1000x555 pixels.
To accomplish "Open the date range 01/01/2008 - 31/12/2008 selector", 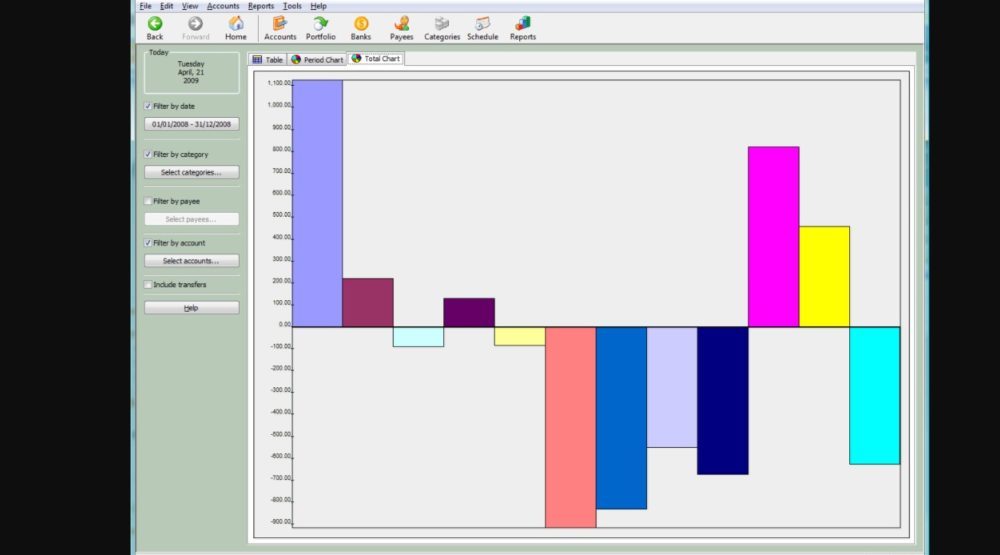I will pos(191,124).
